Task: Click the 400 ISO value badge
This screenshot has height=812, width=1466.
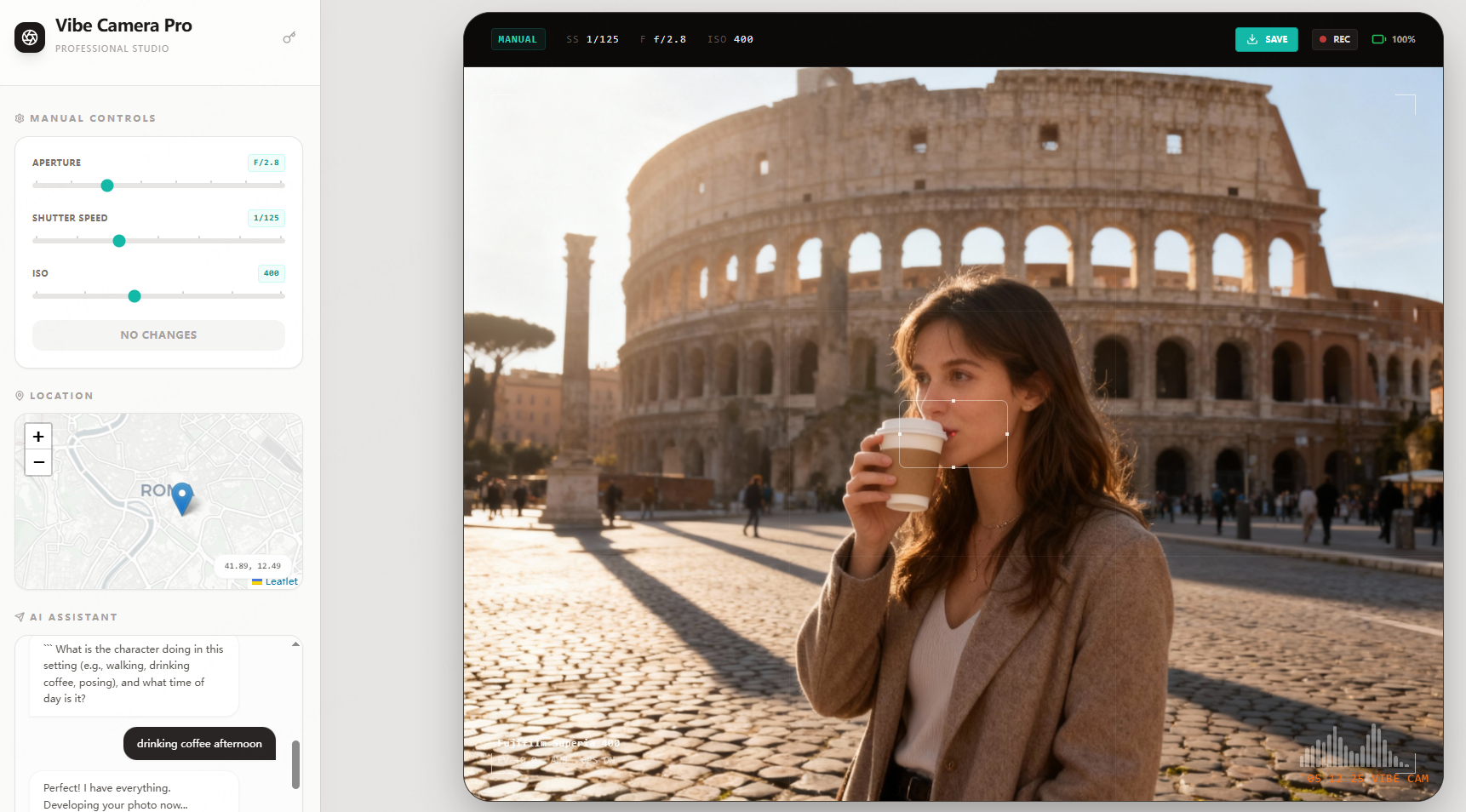Action: coord(272,273)
